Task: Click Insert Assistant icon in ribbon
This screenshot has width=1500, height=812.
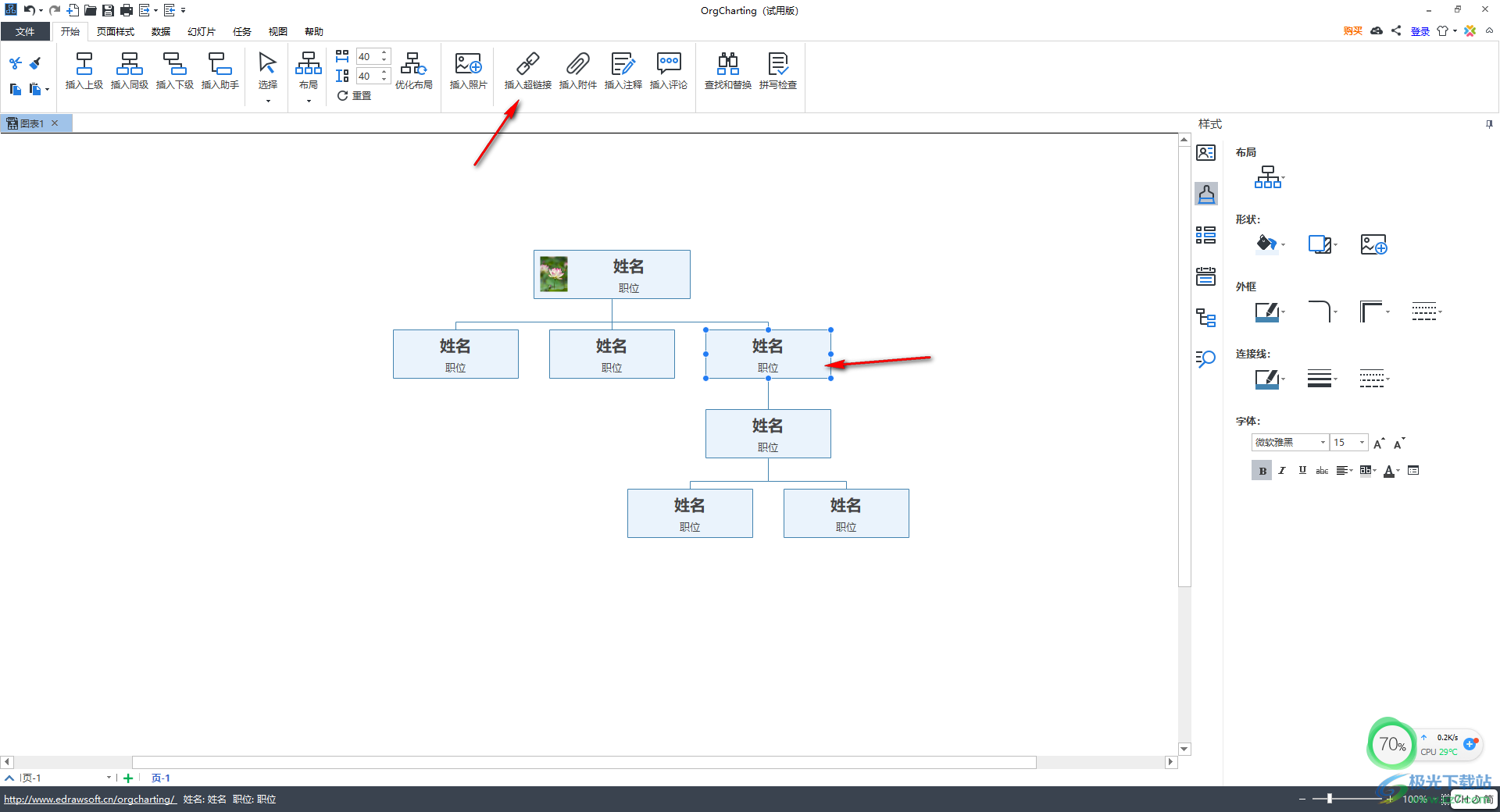Action: tap(220, 64)
